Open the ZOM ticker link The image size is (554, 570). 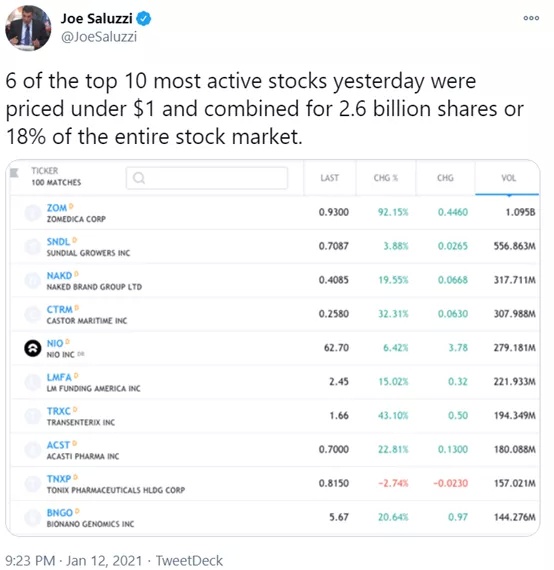click(57, 208)
